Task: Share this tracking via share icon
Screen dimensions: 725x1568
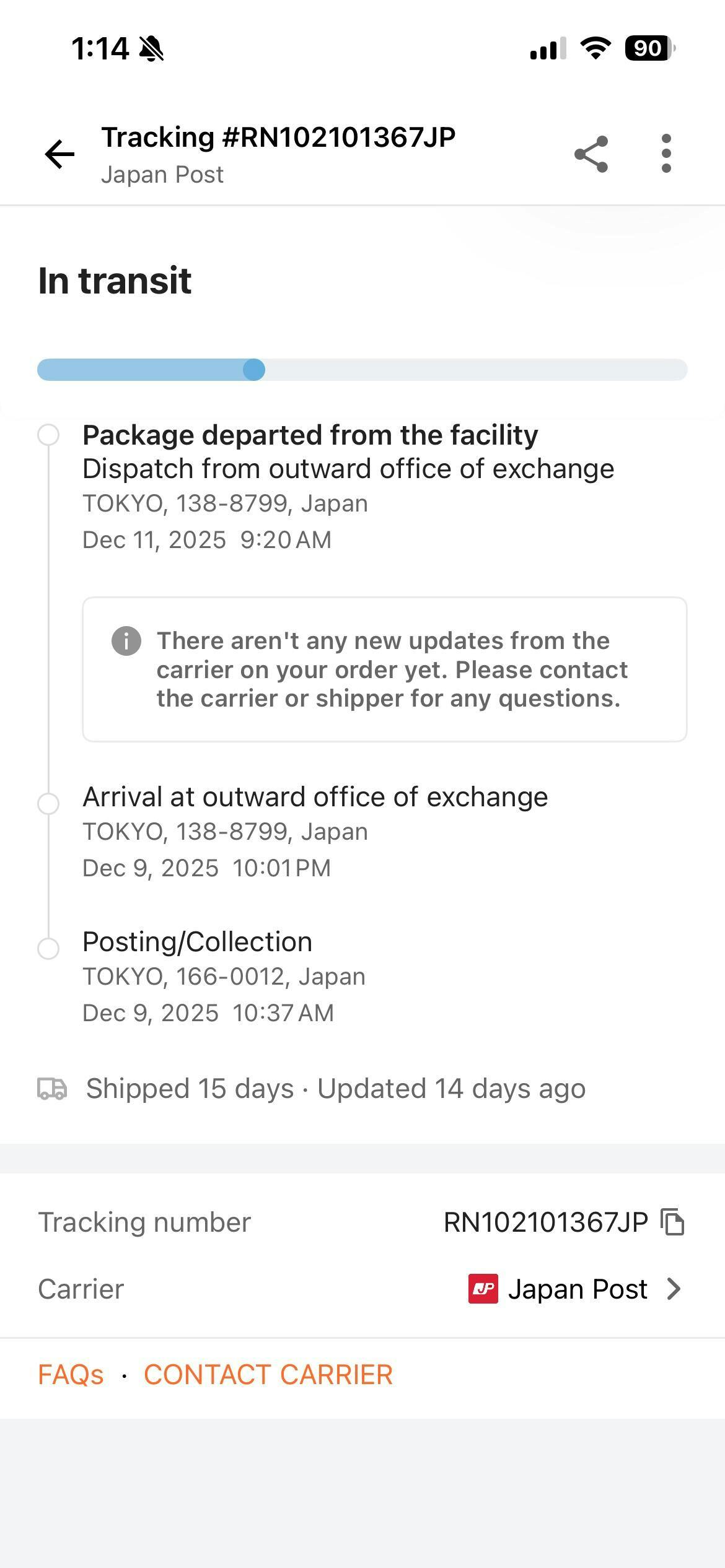Action: pos(591,154)
